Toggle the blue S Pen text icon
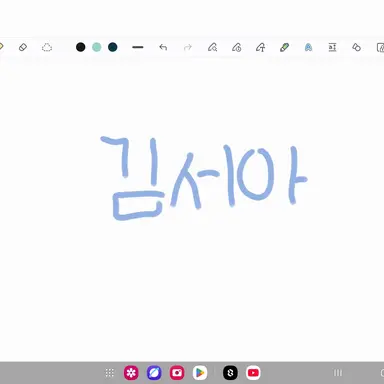The width and height of the screenshot is (384, 384). (x=308, y=47)
